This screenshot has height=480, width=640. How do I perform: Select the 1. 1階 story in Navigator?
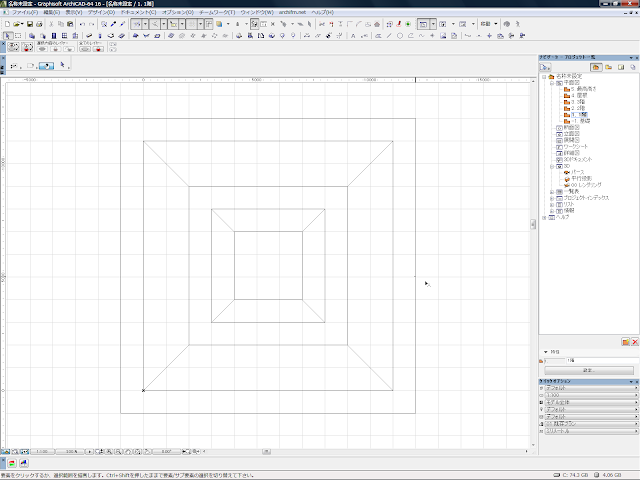point(579,115)
